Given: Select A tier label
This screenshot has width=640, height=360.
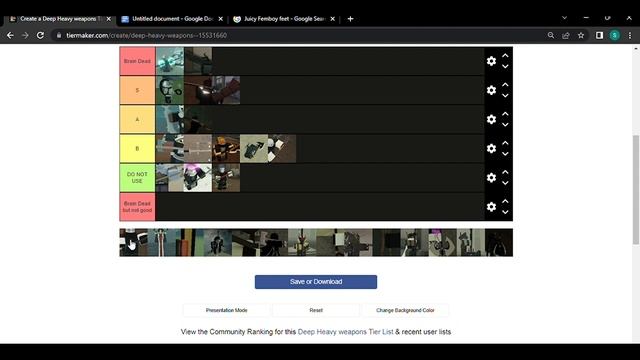Looking at the screenshot, I should pos(137,119).
